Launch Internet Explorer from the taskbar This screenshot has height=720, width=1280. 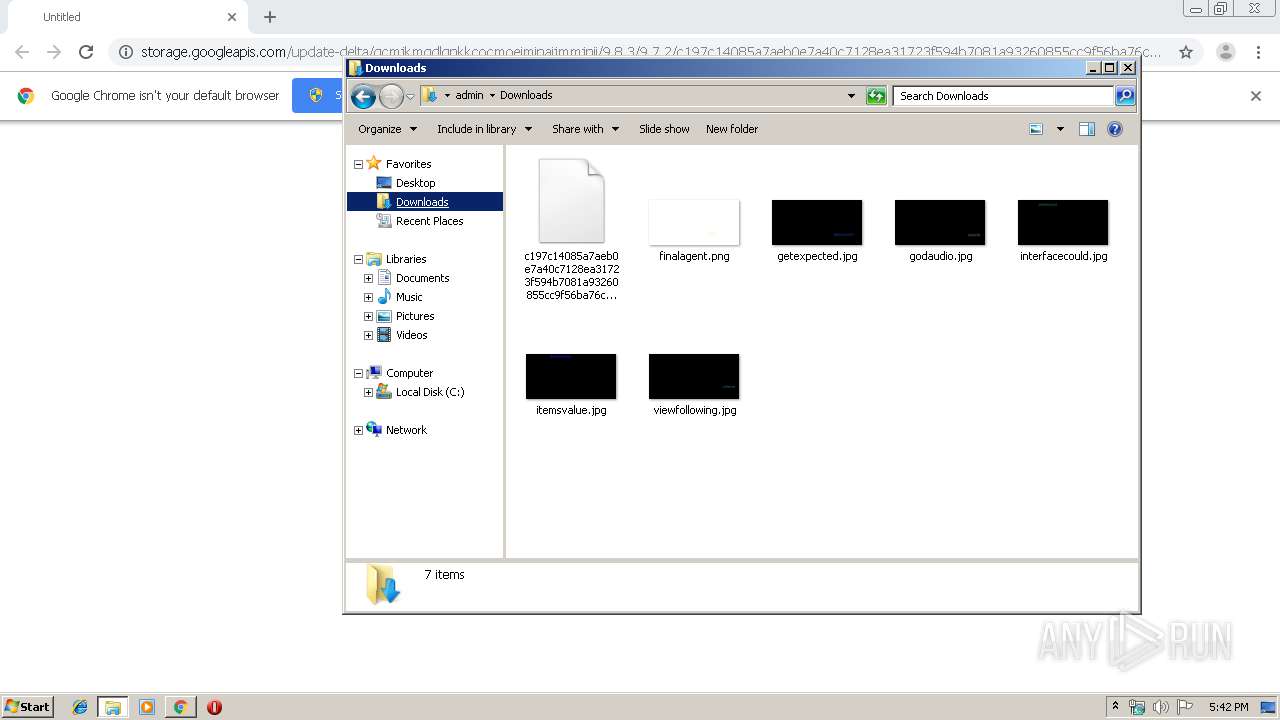click(x=80, y=707)
